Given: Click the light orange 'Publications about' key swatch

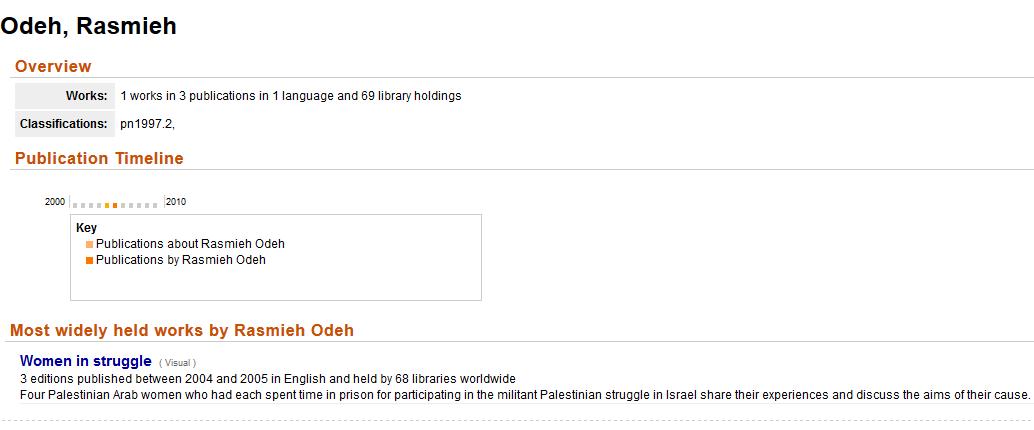Looking at the screenshot, I should [x=90, y=244].
